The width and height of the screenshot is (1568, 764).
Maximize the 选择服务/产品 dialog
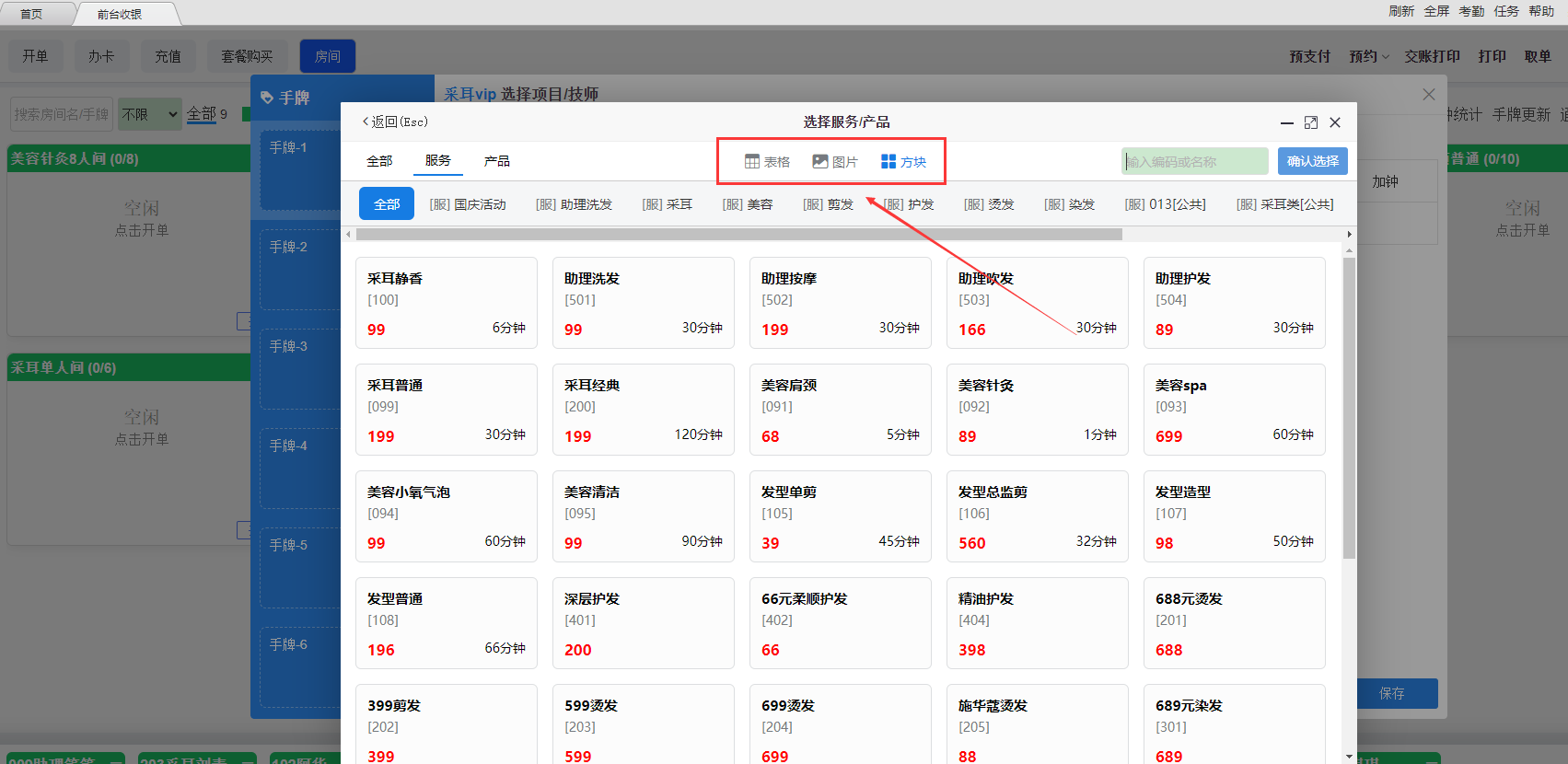[1310, 122]
